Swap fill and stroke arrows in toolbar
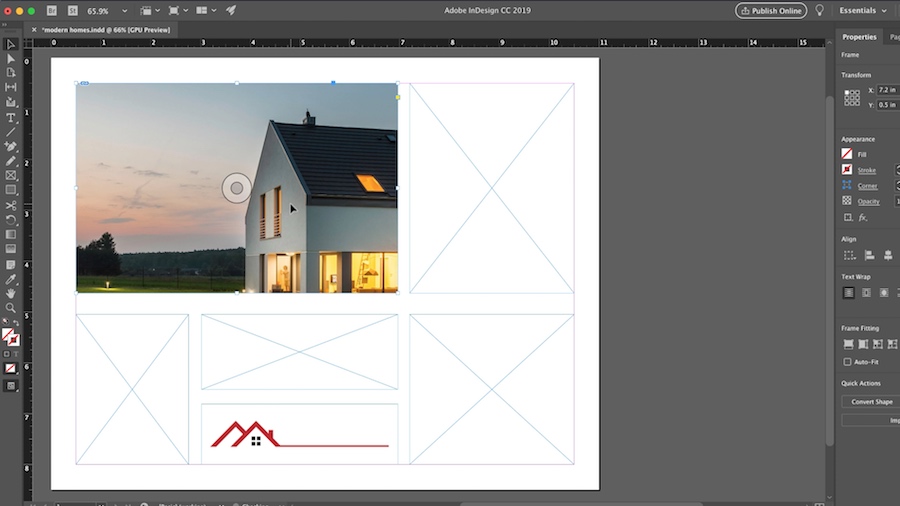The image size is (900, 506). point(15,322)
